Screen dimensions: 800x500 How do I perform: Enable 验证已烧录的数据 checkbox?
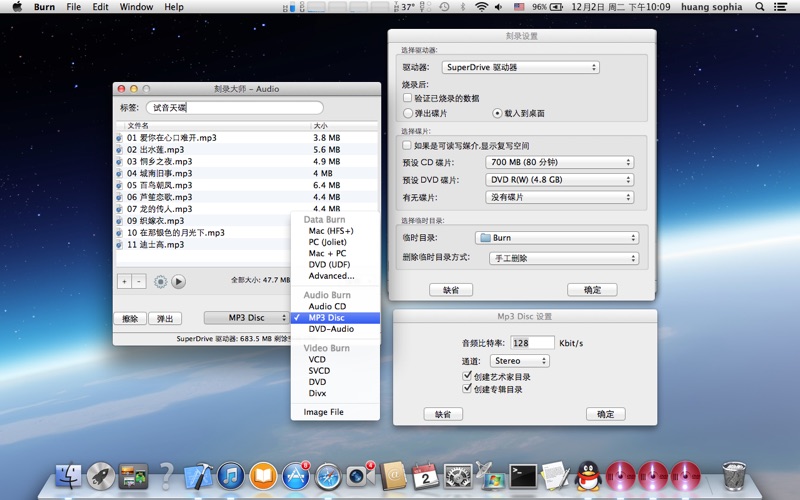pos(408,98)
